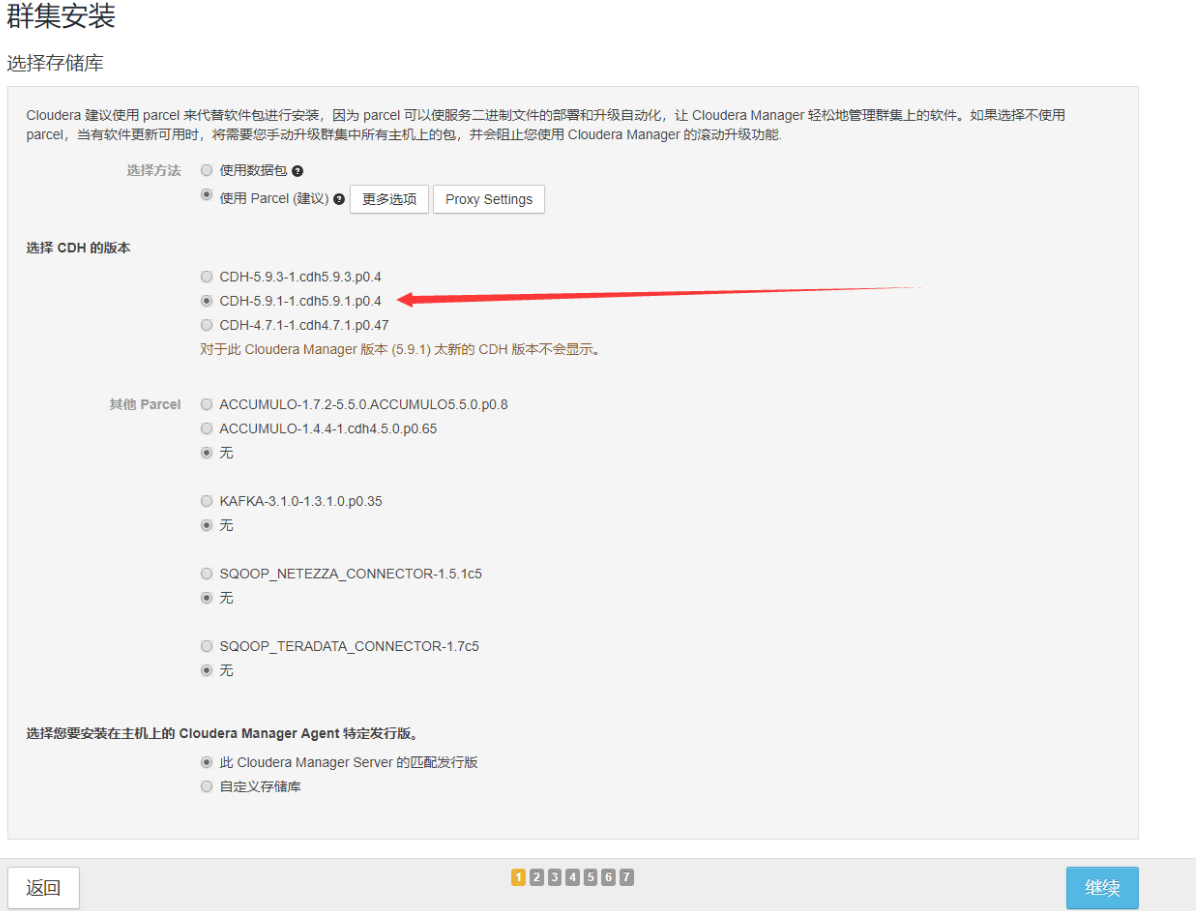Click the 选择存储库 subtitle
Image resolution: width=1196 pixels, height=911 pixels.
55,63
